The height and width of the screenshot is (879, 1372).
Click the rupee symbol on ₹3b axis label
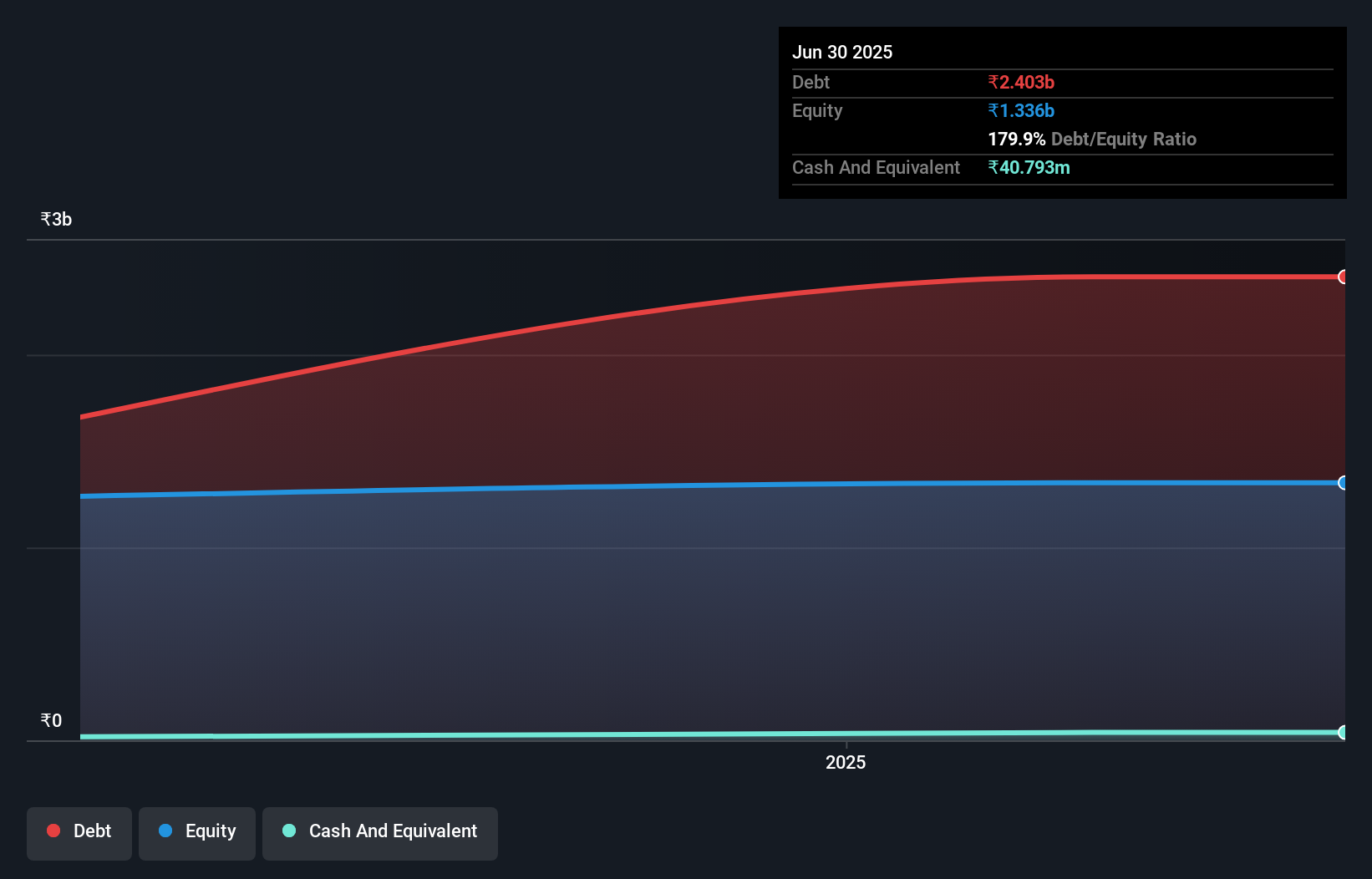point(45,218)
